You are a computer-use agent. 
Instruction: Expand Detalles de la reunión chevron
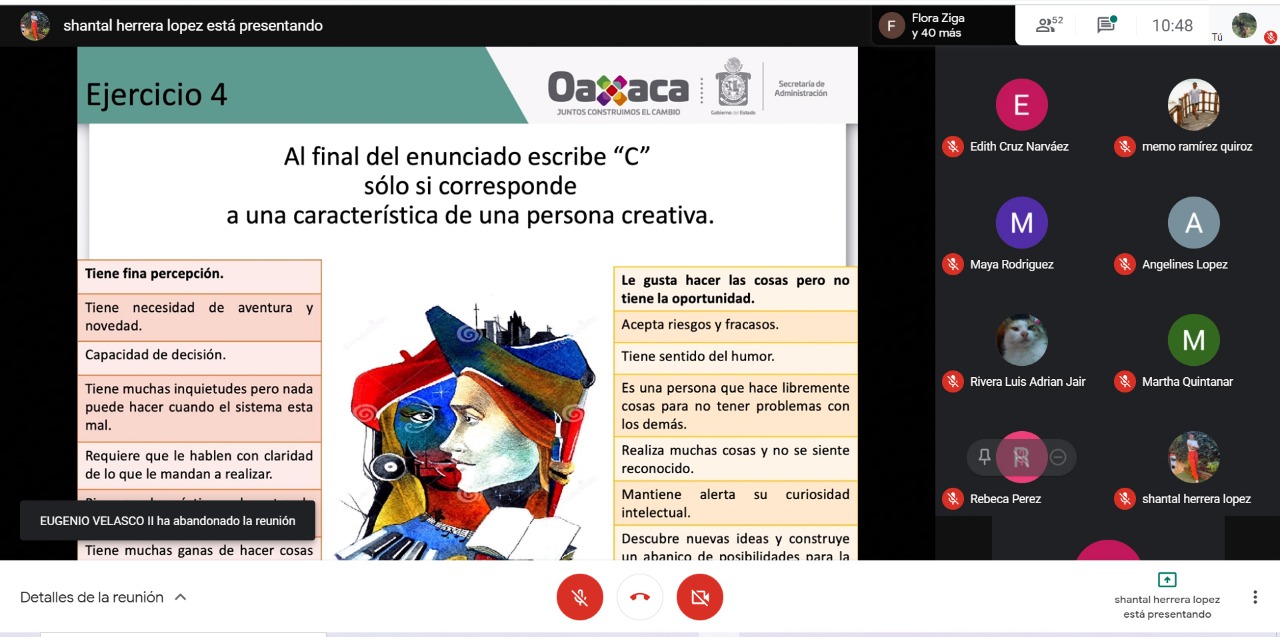tap(181, 597)
